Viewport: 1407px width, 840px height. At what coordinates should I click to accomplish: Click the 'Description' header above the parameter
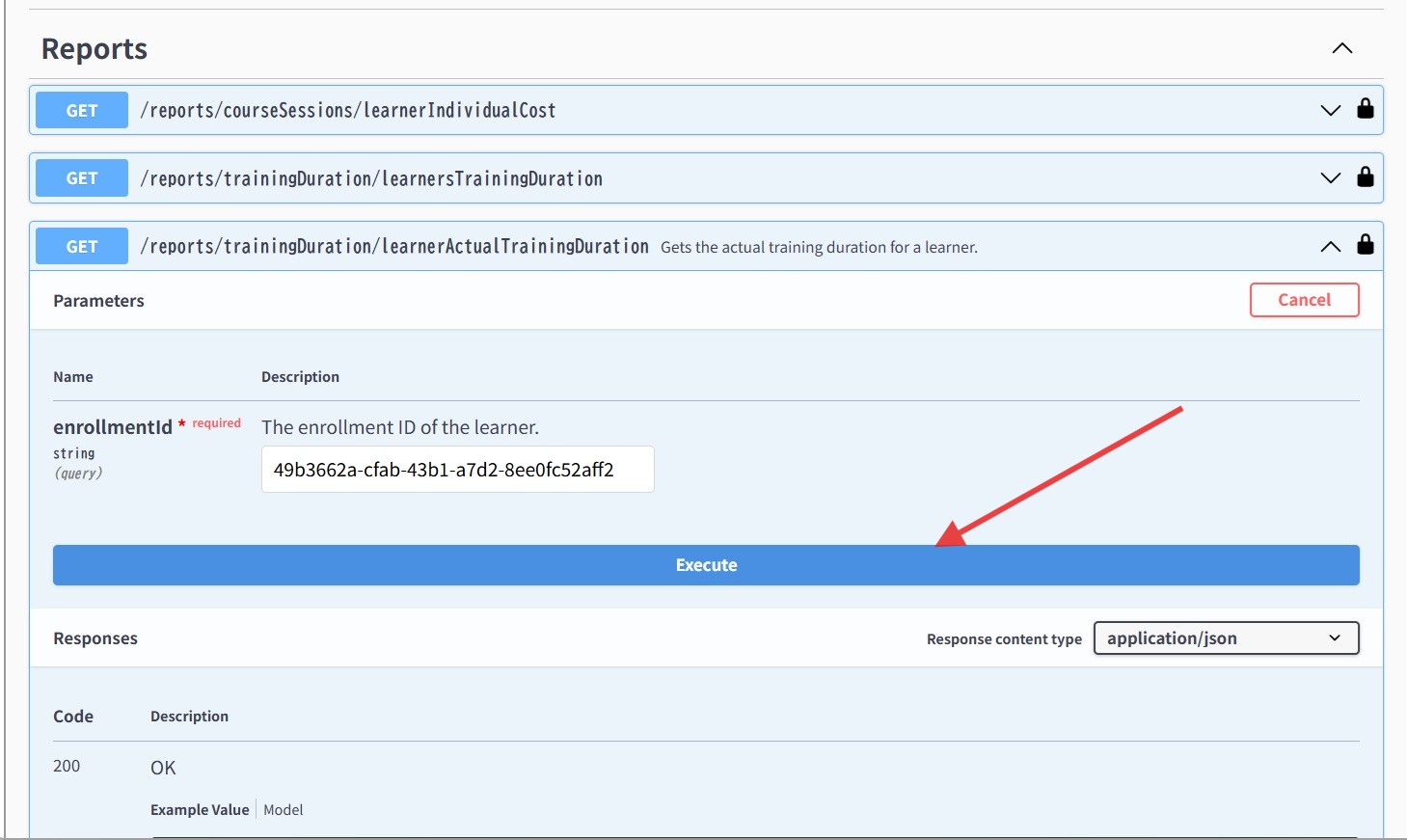coord(300,377)
